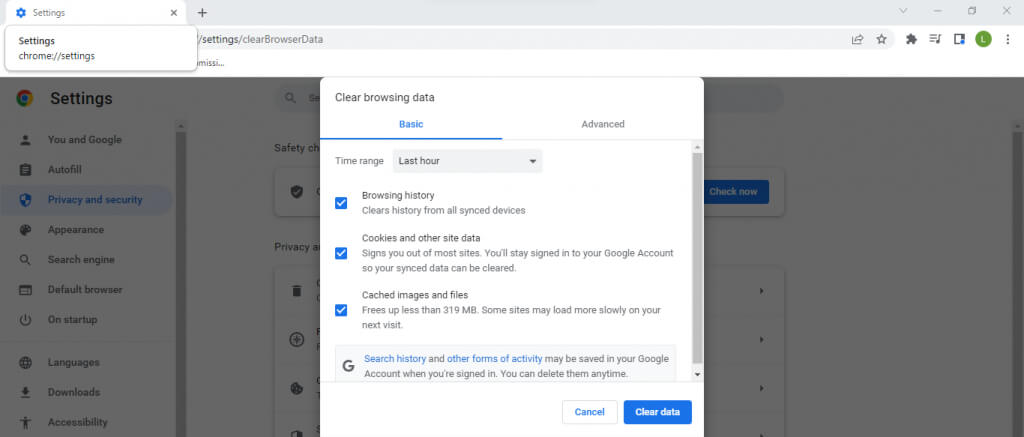
Task: Open the Time range dropdown
Action: coord(467,160)
